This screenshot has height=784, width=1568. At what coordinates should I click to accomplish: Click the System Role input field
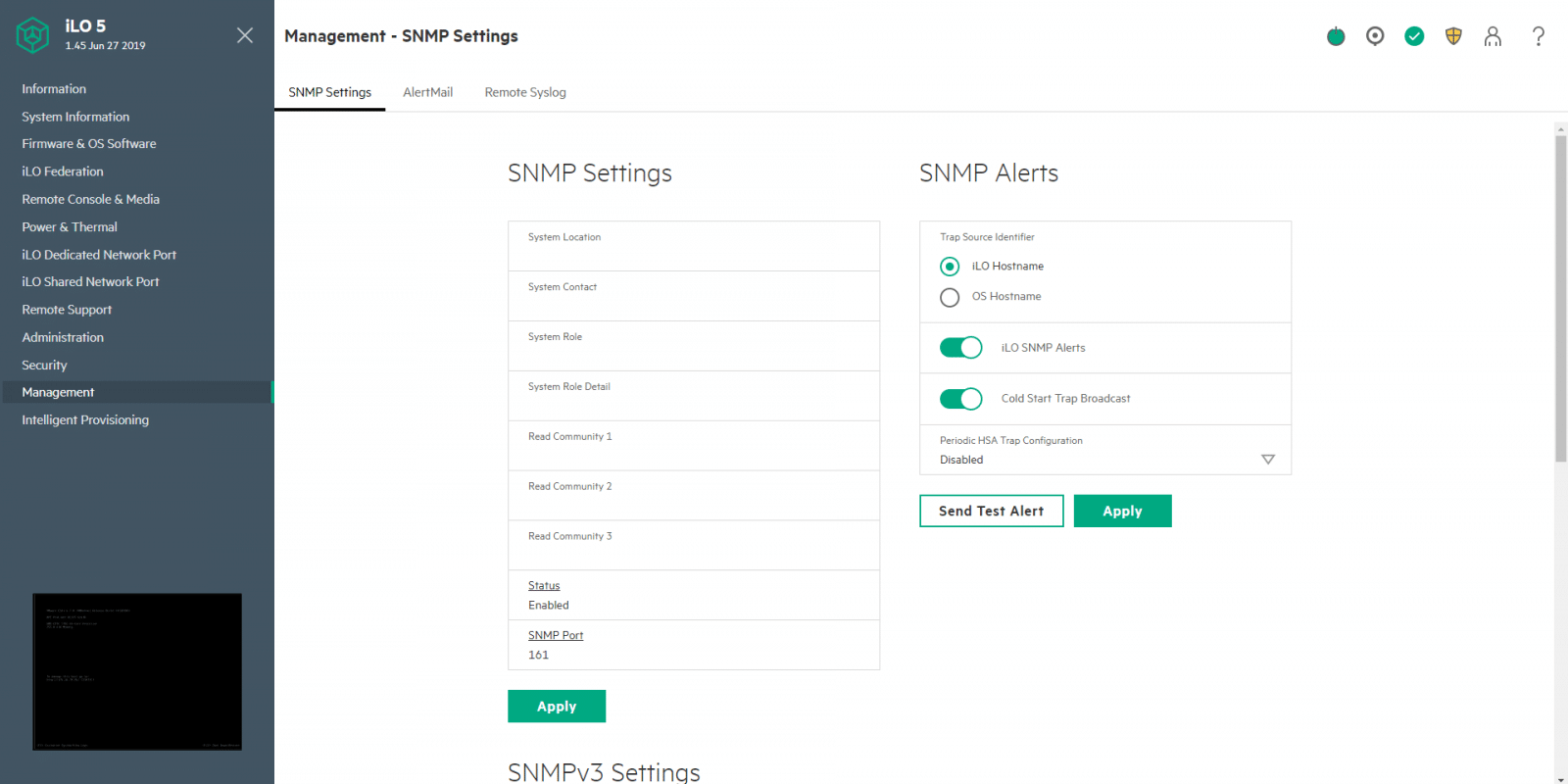tap(694, 346)
